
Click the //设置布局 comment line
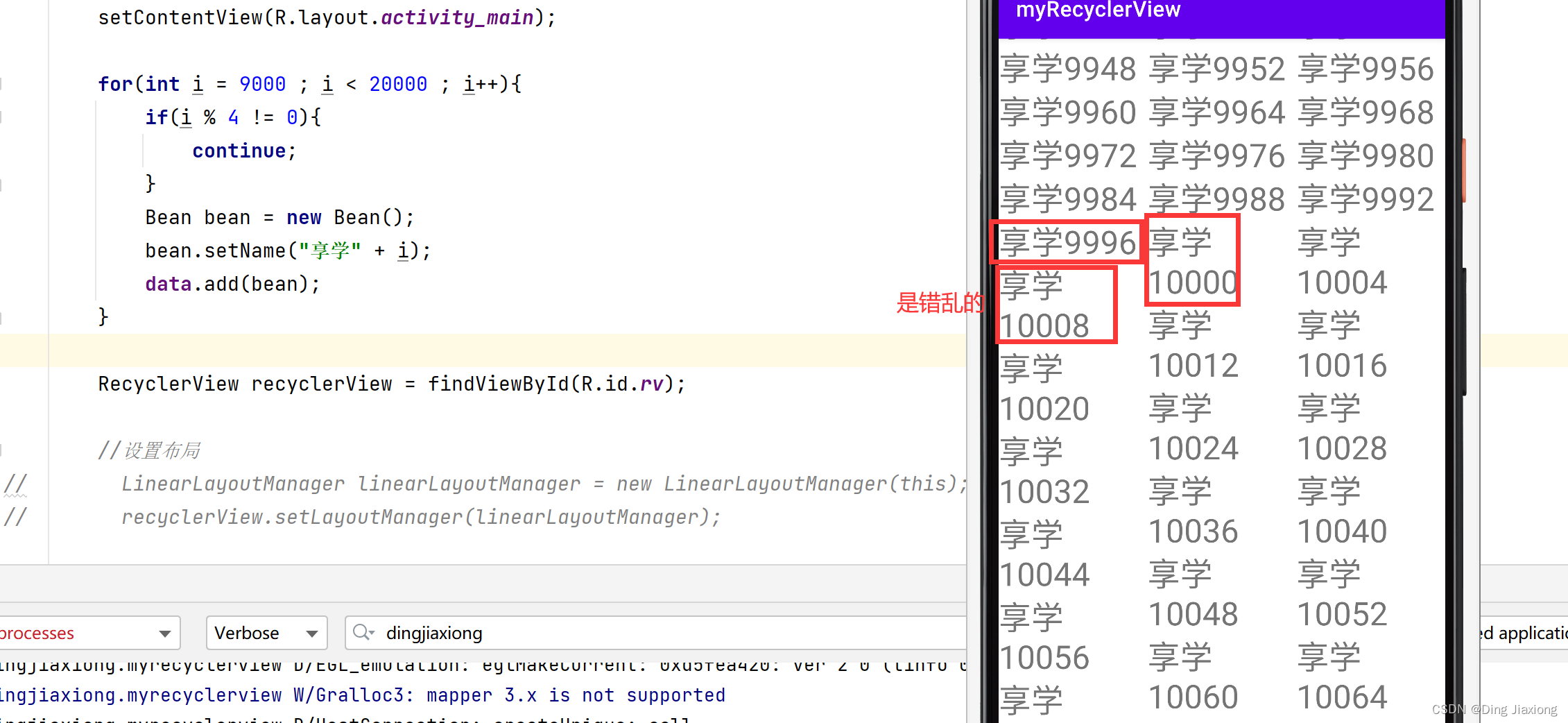149,450
